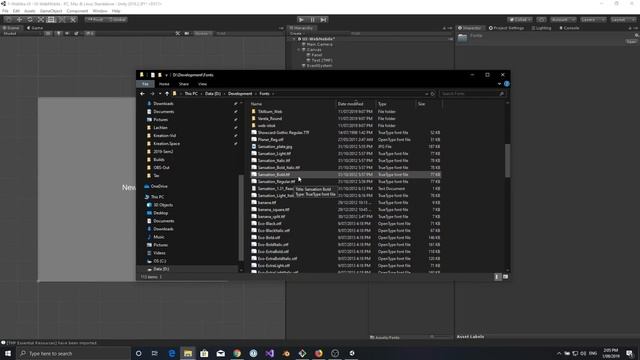Viewport: 640px width, 360px height.
Task: Click the cloud services icon in Unity toolbar
Action: [x=541, y=20]
